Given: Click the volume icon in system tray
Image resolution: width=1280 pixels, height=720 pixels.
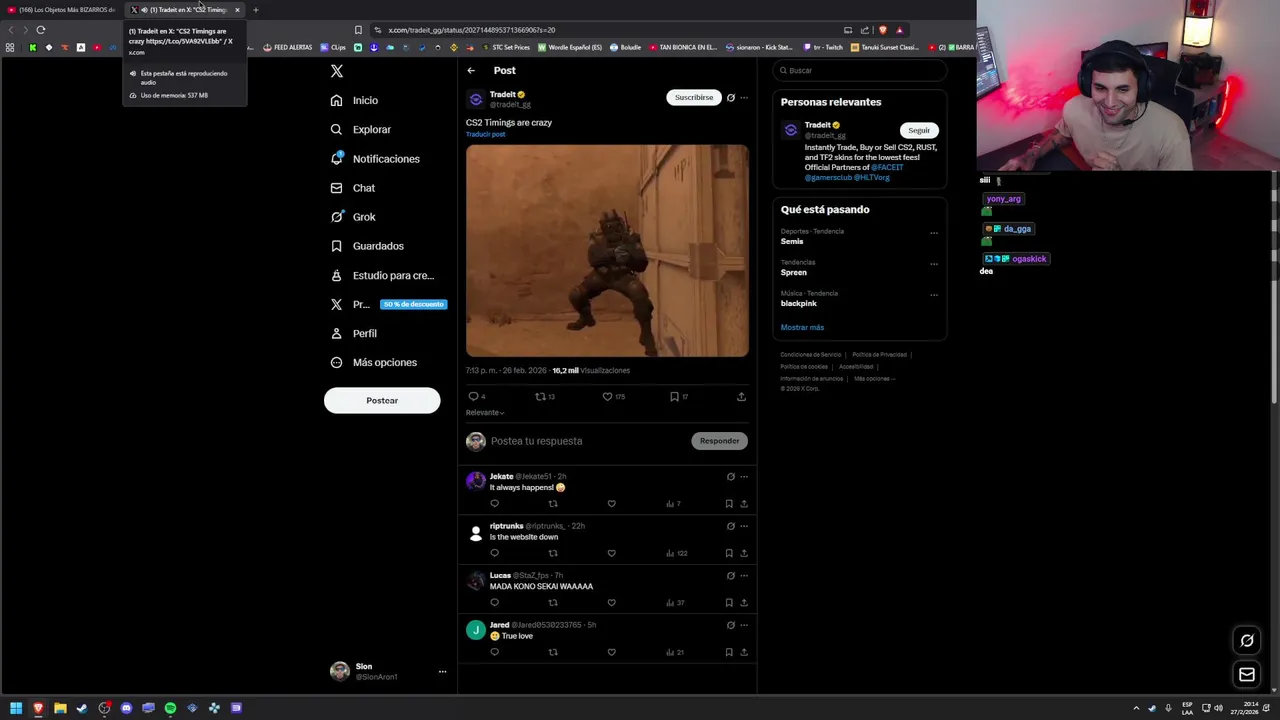Looking at the screenshot, I should 1218,708.
